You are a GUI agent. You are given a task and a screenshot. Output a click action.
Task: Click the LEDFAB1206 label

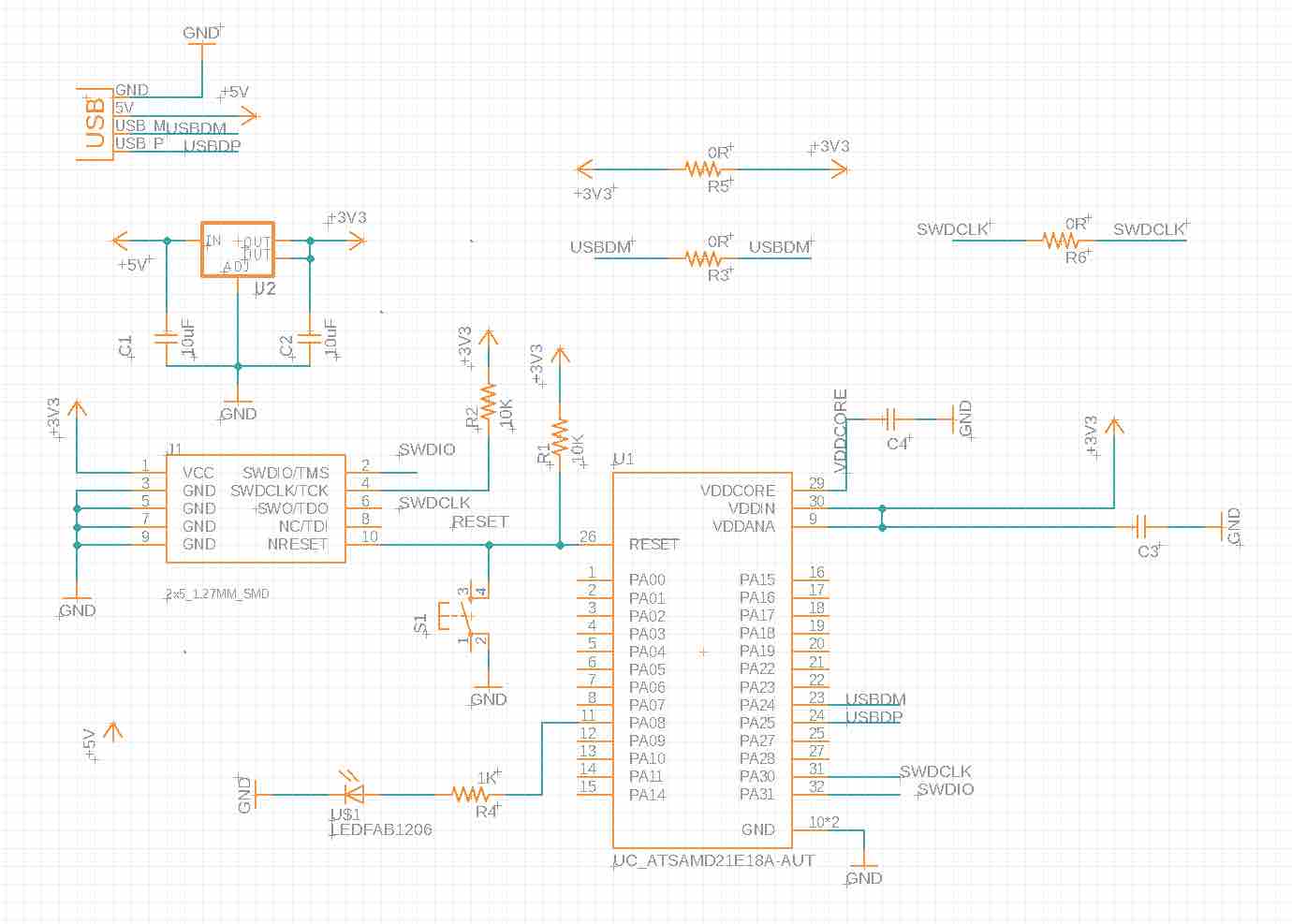pyautogui.click(x=381, y=829)
